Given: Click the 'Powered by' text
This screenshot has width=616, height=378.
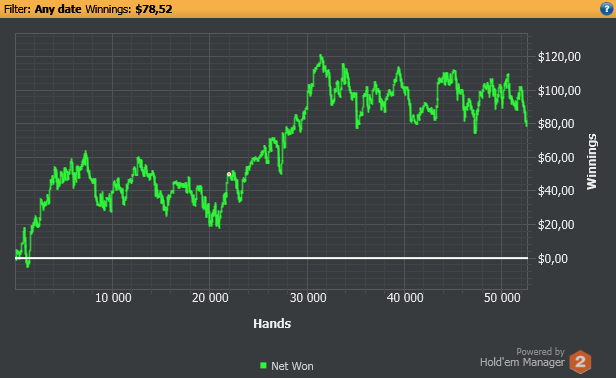Looking at the screenshot, I should pos(540,352).
